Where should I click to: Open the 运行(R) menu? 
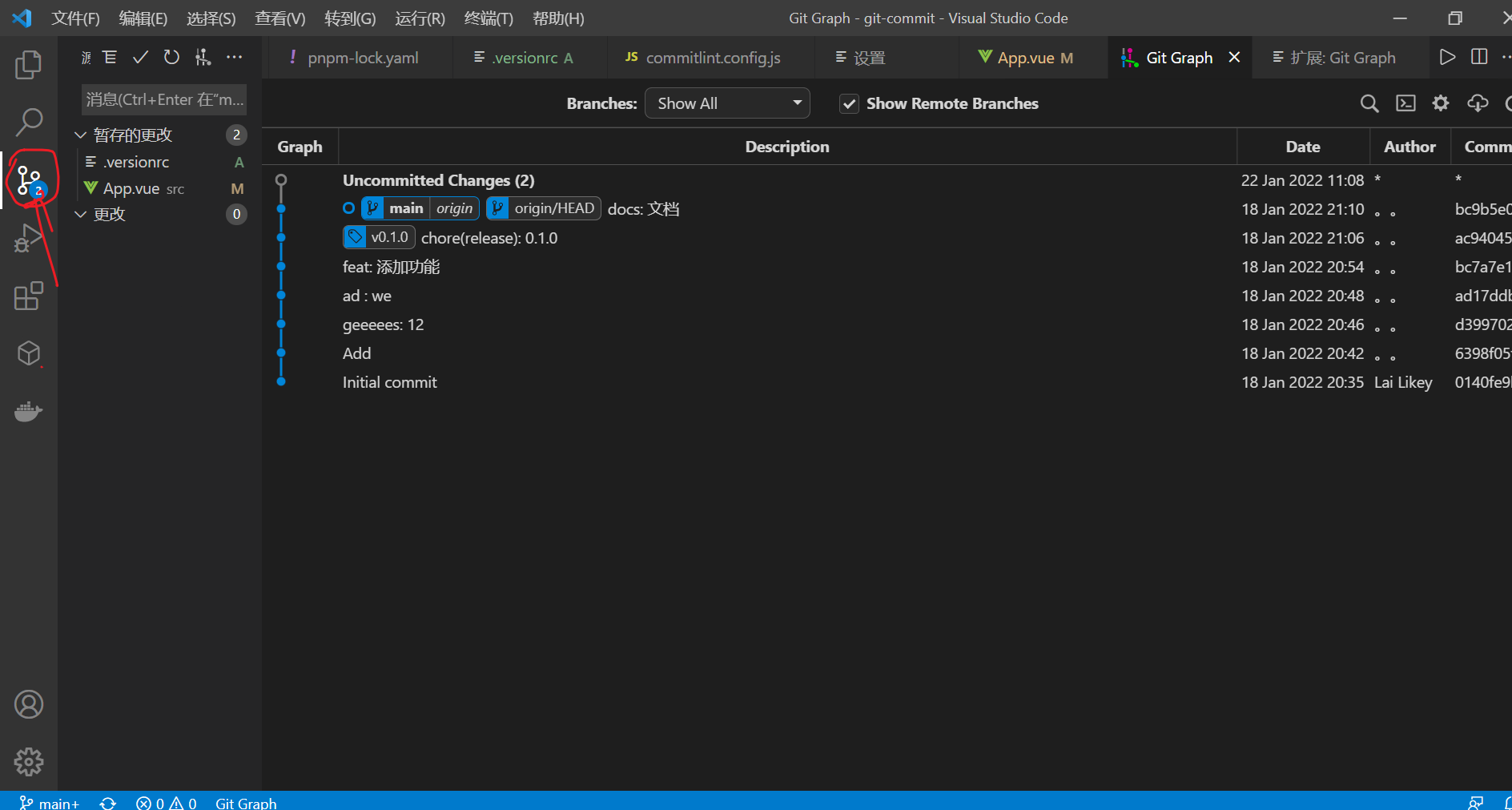tap(420, 18)
